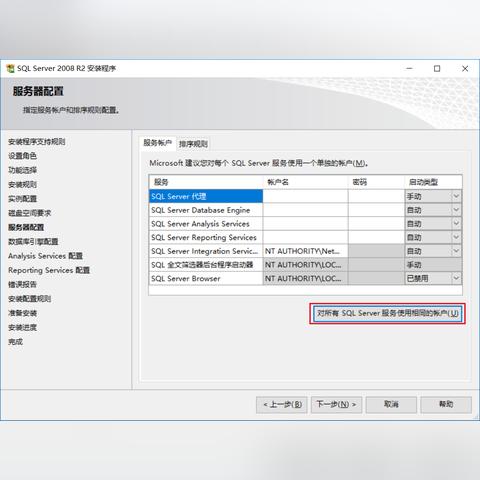Click 设置角色 step in sidebar
Image resolution: width=480 pixels, height=480 pixels.
tap(22, 156)
